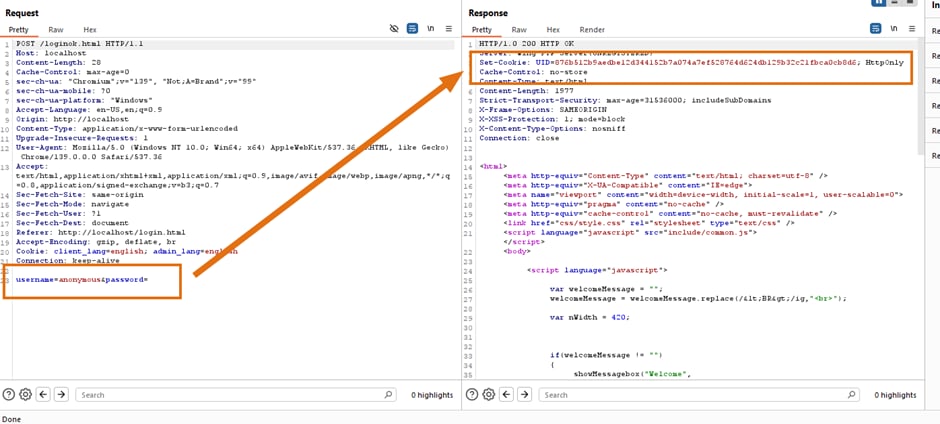This screenshot has width=940, height=424.
Task: Switch Request view to Raw tab
Action: [56, 30]
